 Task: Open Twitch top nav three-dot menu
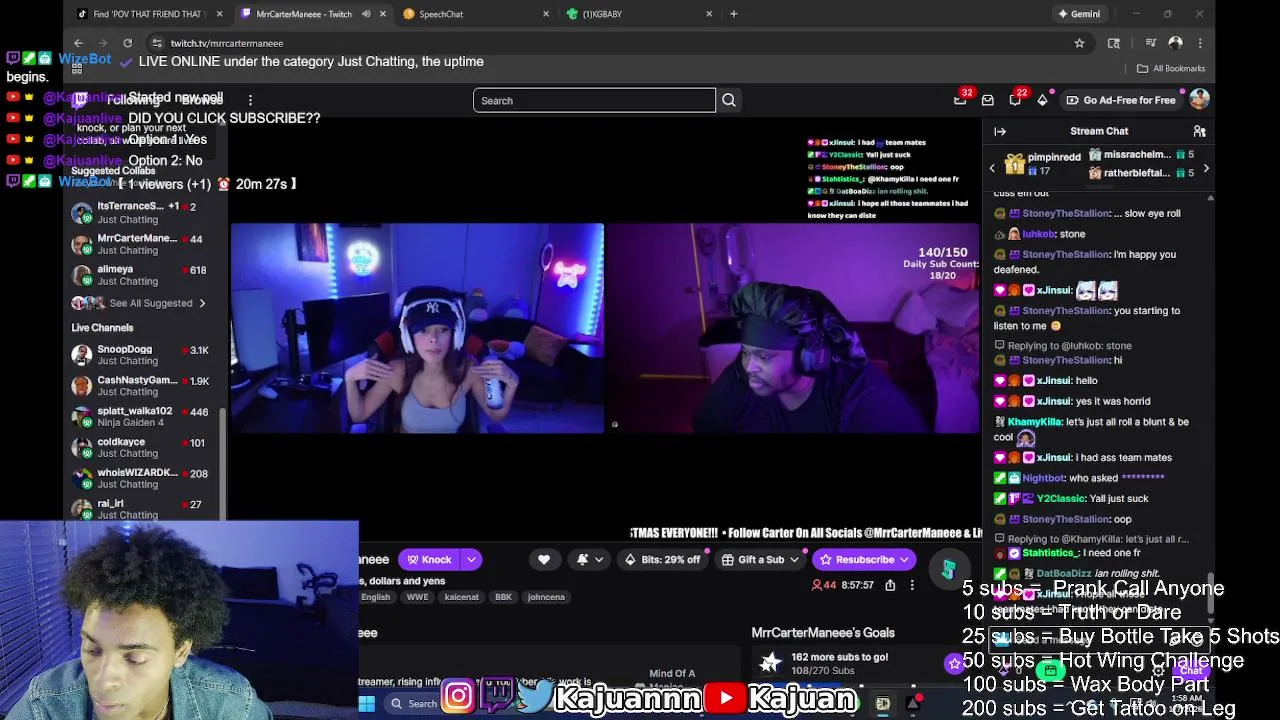(x=250, y=100)
